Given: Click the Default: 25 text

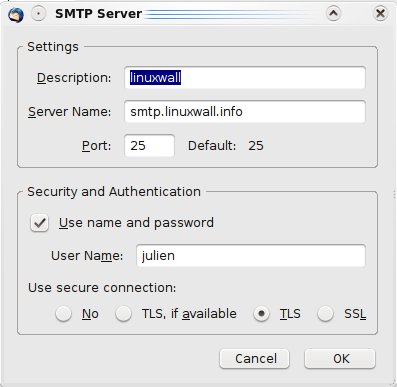Looking at the screenshot, I should [x=226, y=146].
